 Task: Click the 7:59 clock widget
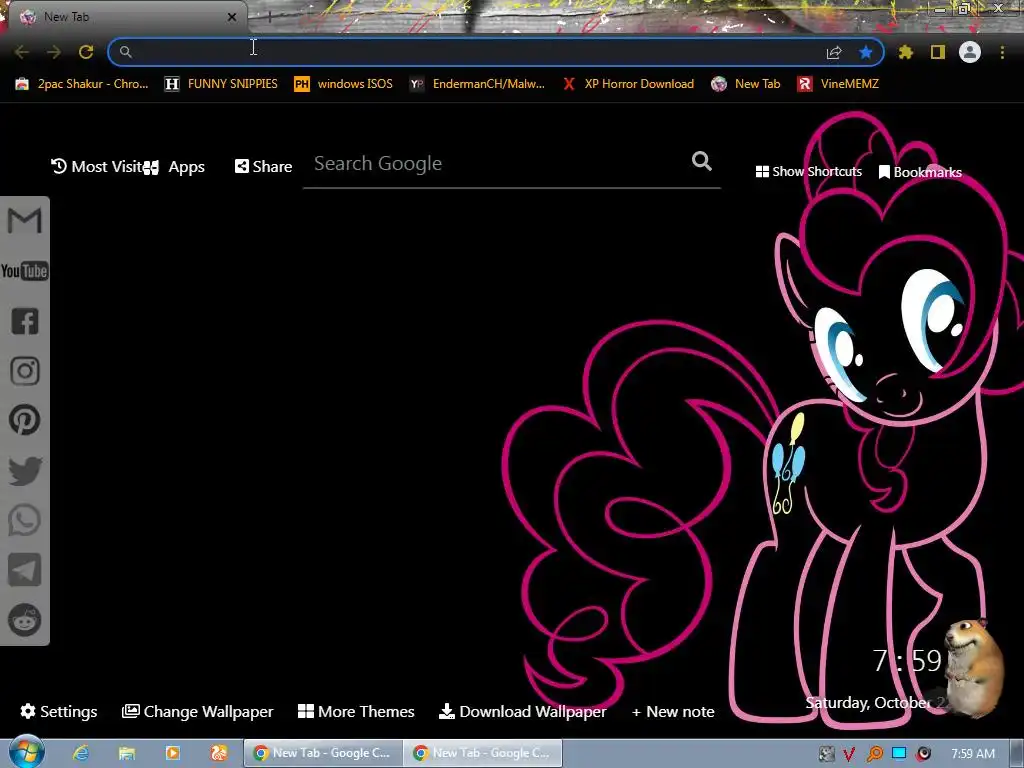point(907,661)
